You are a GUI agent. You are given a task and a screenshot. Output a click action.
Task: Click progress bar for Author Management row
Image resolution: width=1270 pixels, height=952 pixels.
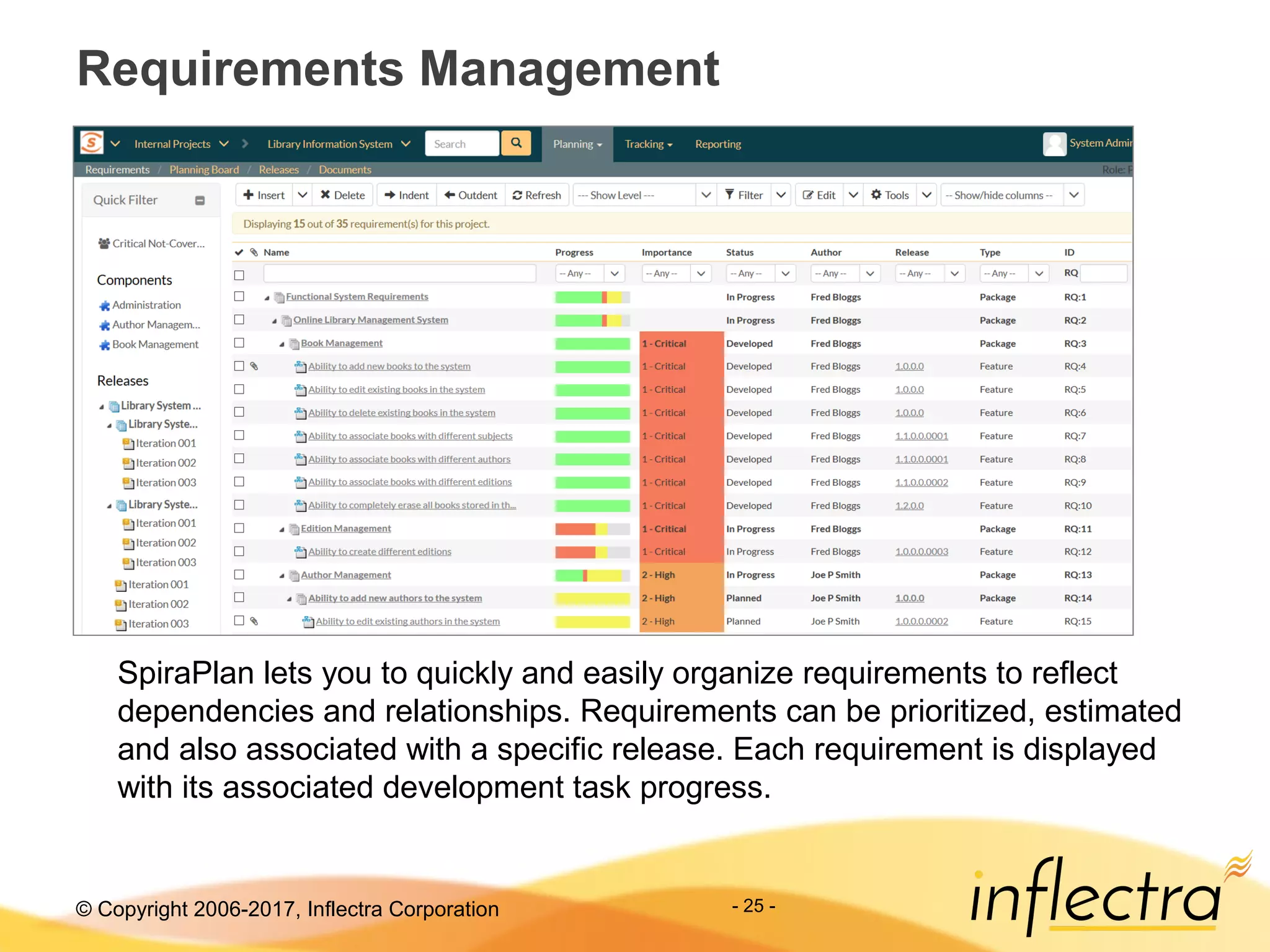click(x=592, y=575)
